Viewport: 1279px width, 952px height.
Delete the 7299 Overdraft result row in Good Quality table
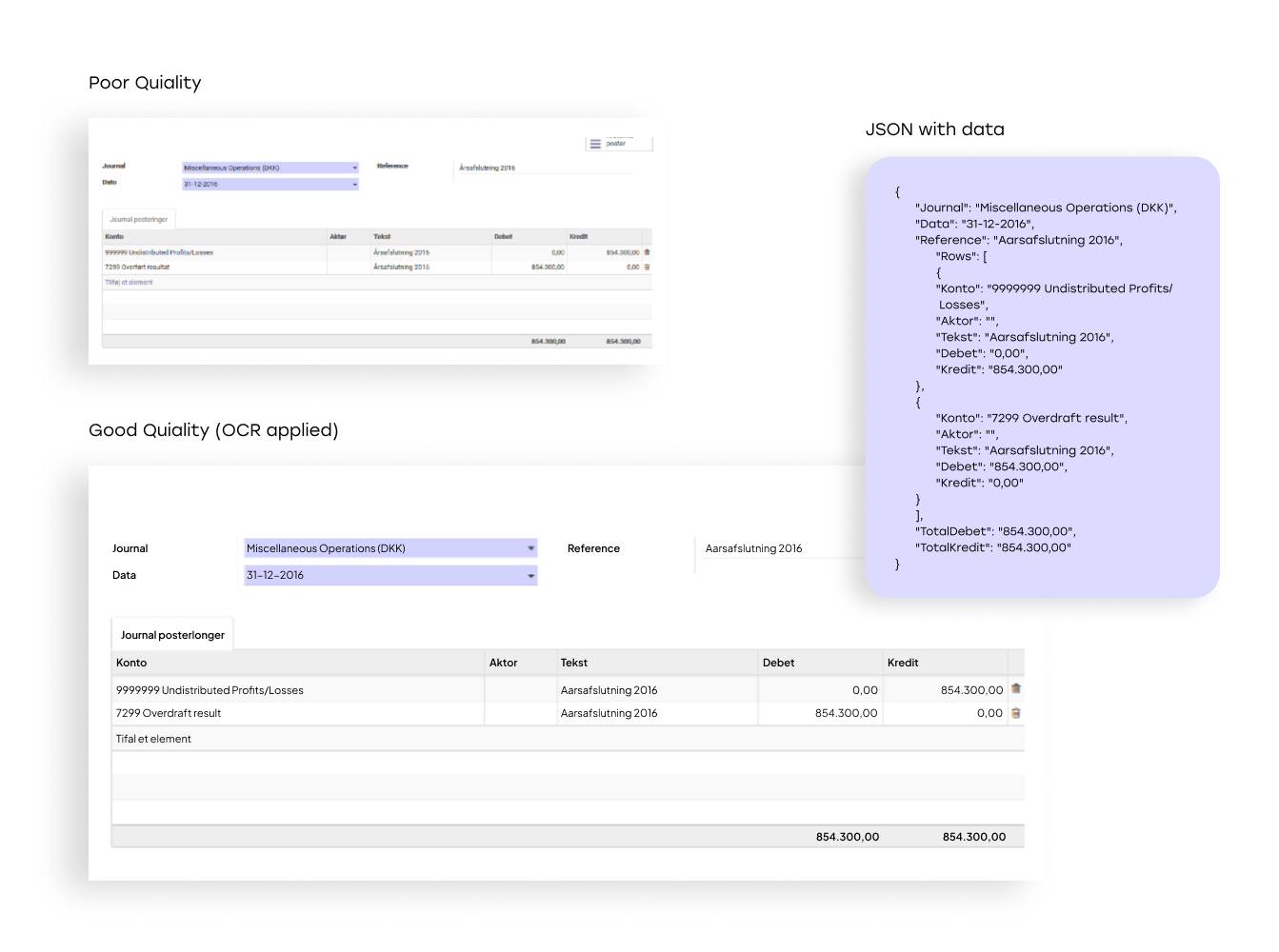click(x=1016, y=713)
